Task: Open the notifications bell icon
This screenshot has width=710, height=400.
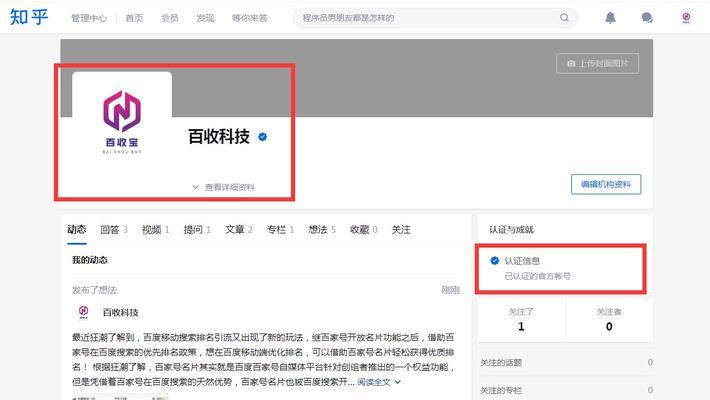Action: pyautogui.click(x=610, y=18)
